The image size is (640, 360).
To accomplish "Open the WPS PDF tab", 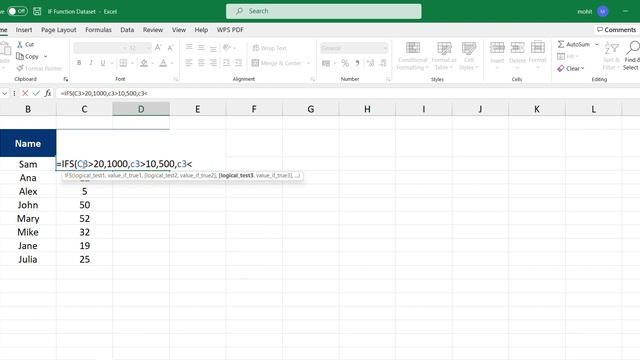I will point(230,30).
